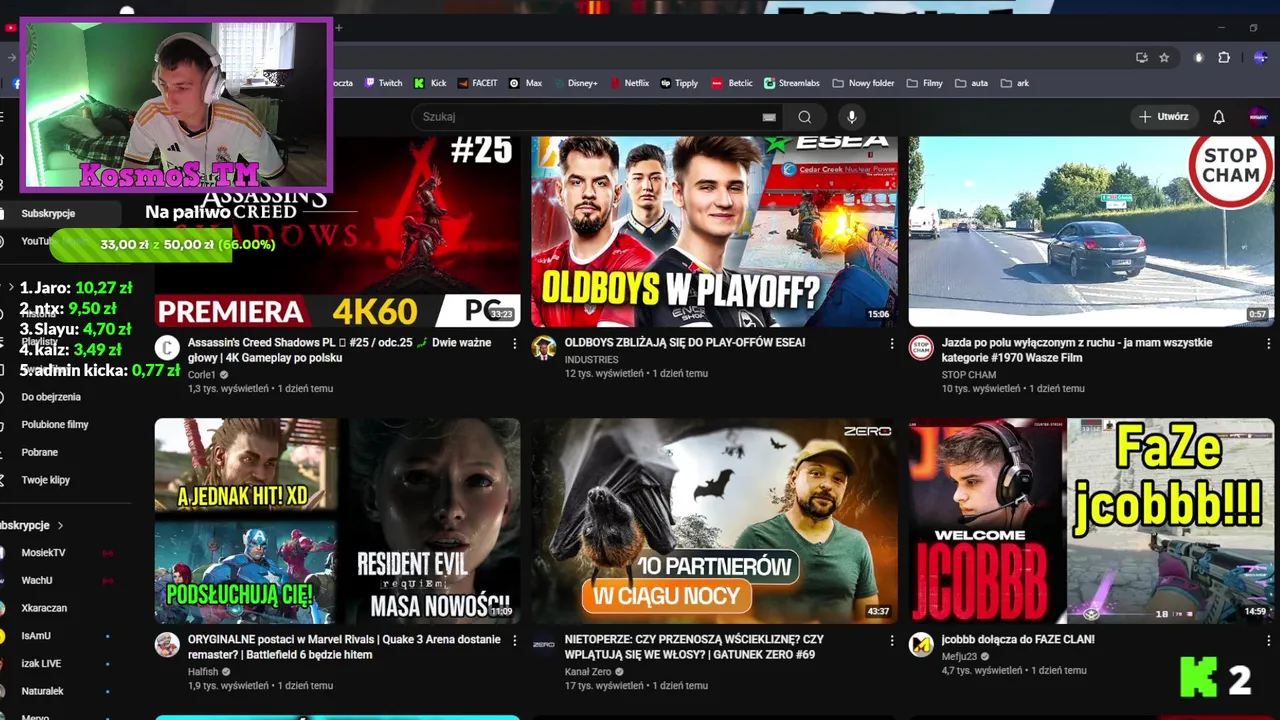Open options menu for Jazda po polu video
This screenshot has width=1280, height=720.
click(x=1268, y=343)
